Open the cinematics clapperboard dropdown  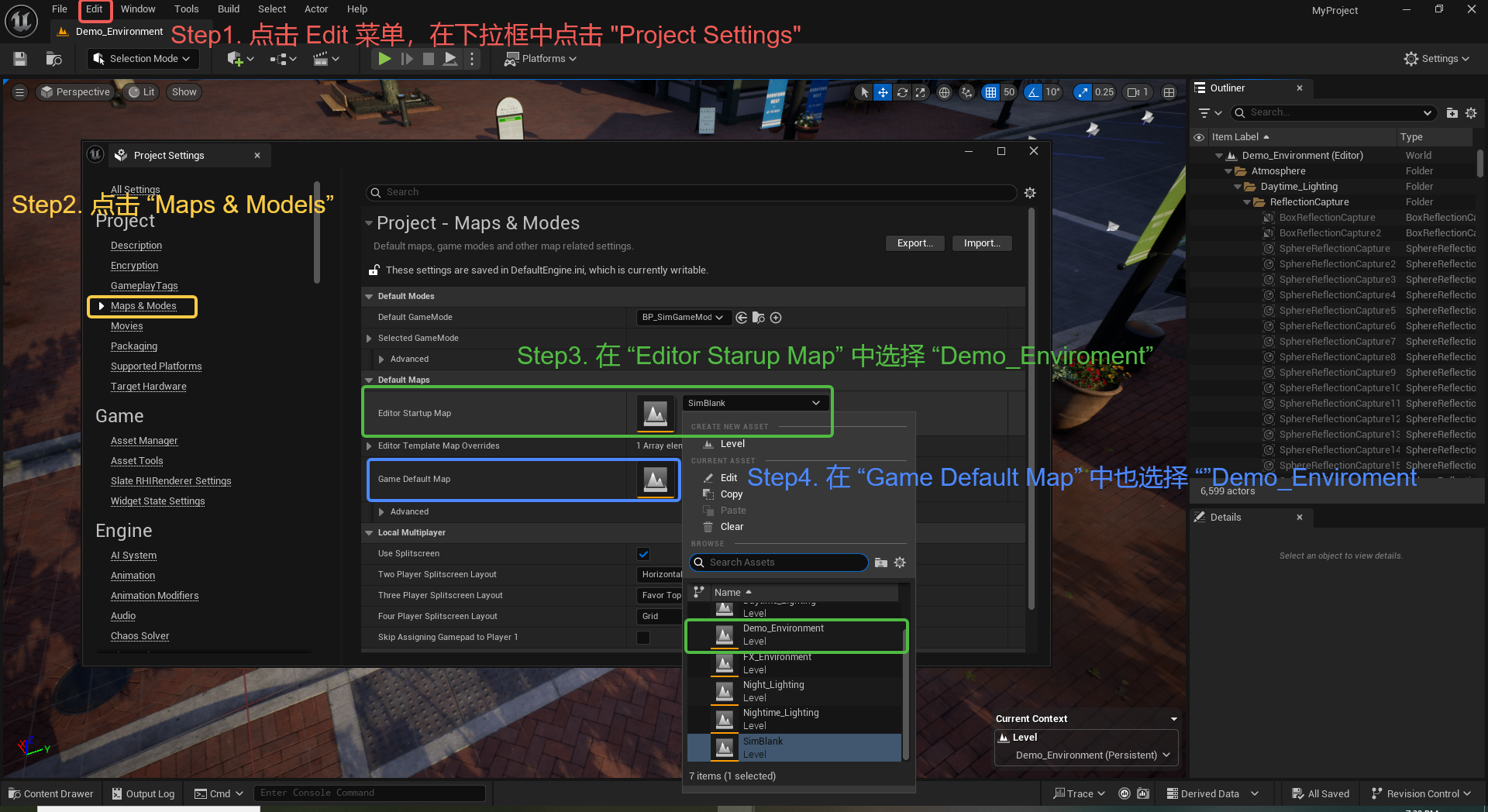(325, 59)
